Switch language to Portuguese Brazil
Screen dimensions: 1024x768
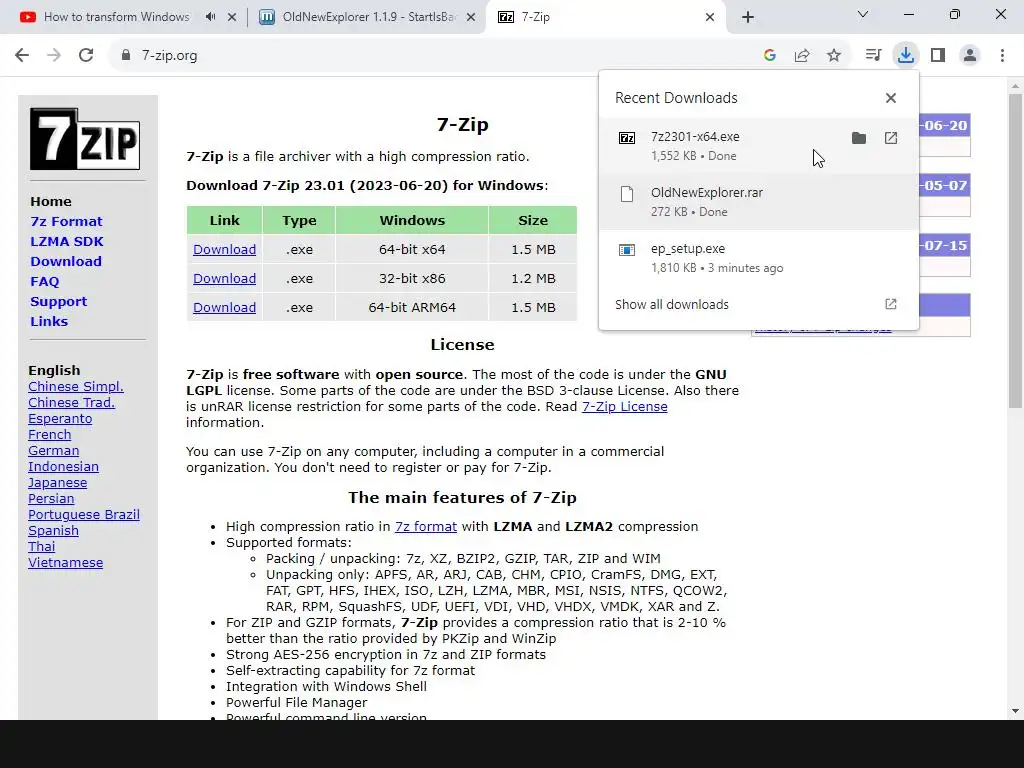84,515
